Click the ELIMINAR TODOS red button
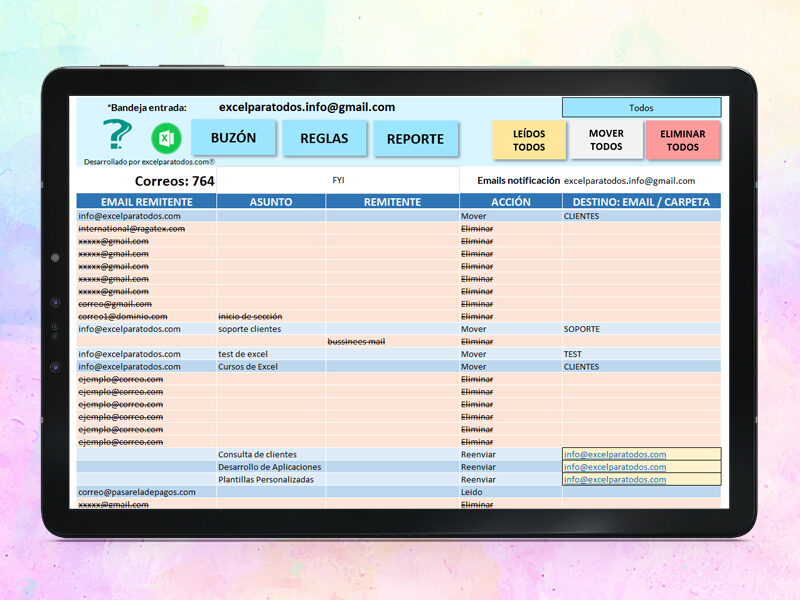This screenshot has width=800, height=600. 683,140
